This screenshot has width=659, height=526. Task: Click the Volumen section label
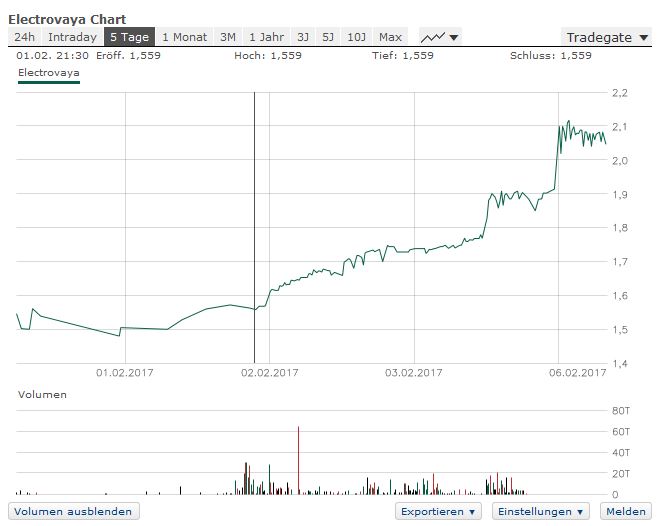[42, 394]
